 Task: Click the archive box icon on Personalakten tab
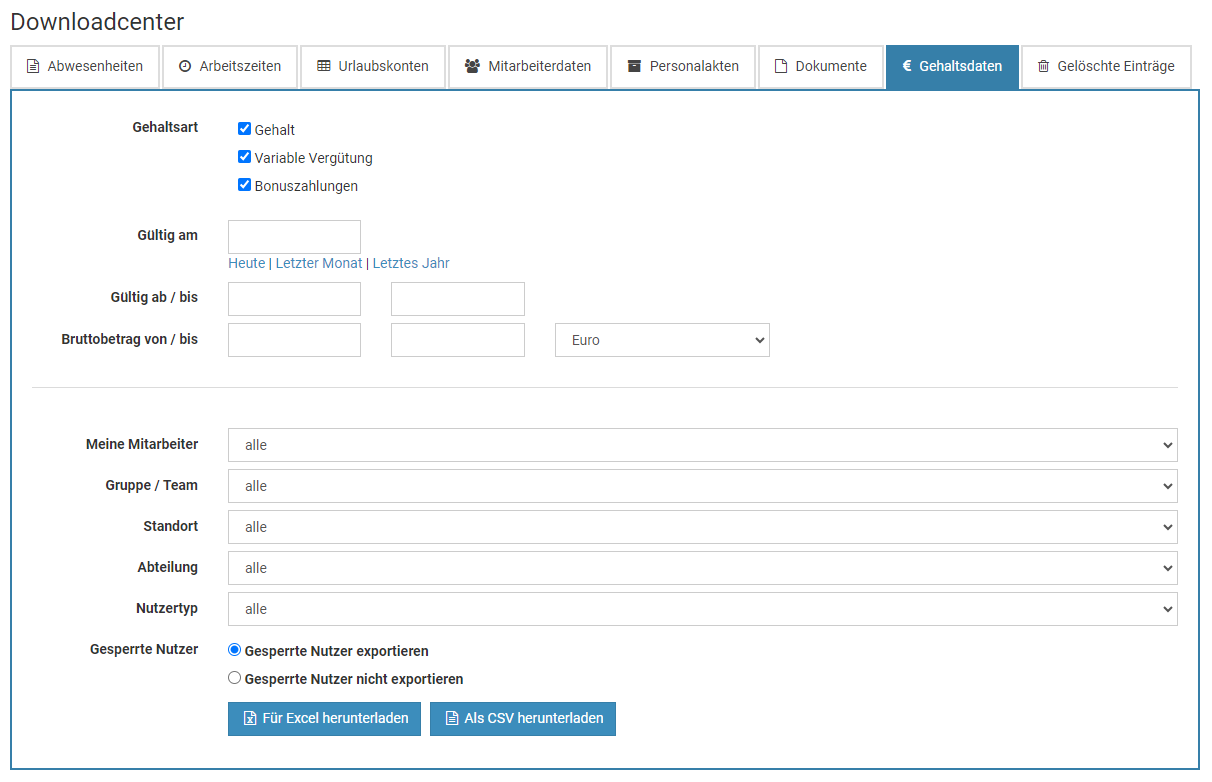click(x=634, y=67)
